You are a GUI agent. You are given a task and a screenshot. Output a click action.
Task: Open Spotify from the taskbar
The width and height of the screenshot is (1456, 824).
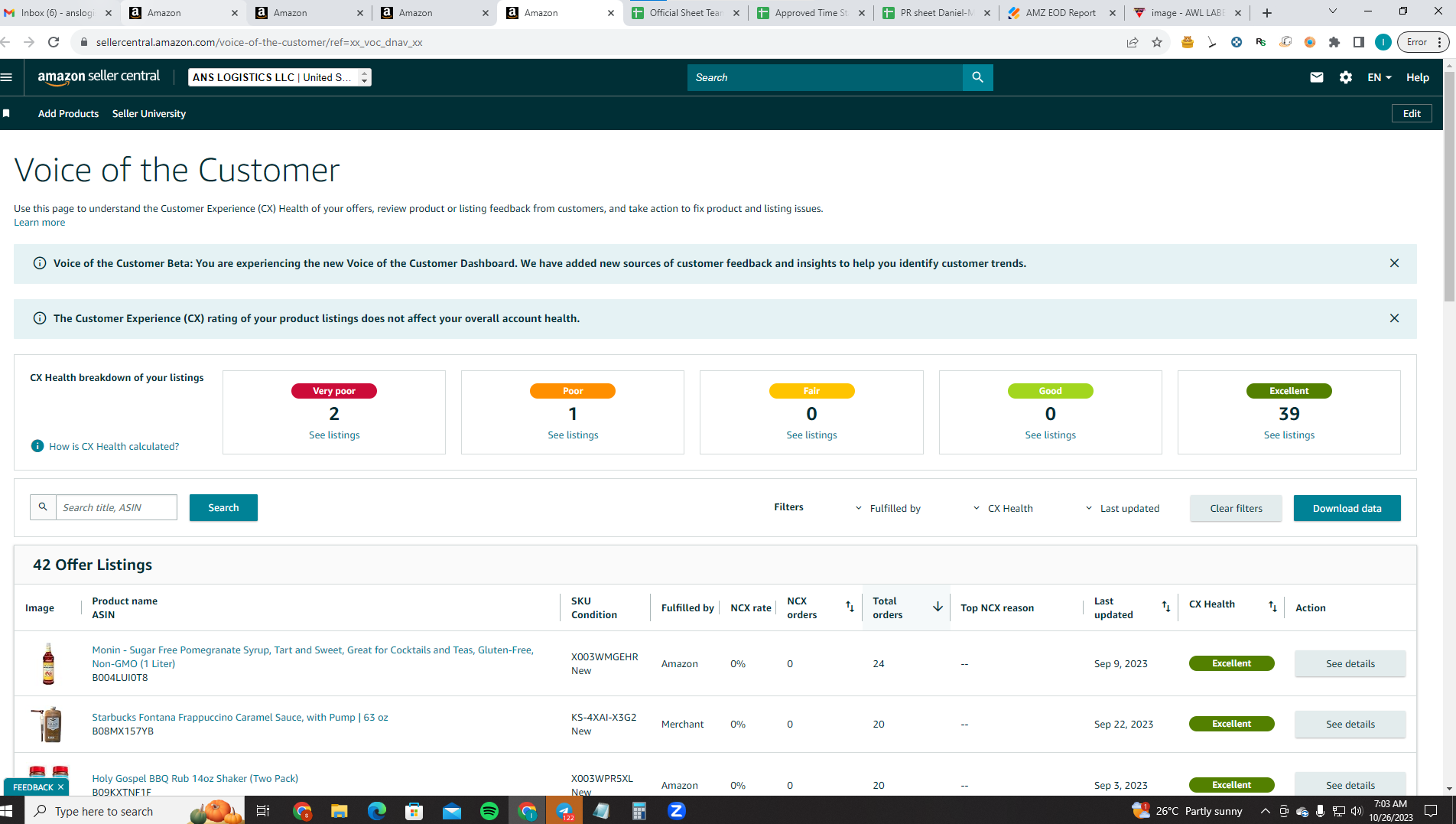point(489,811)
